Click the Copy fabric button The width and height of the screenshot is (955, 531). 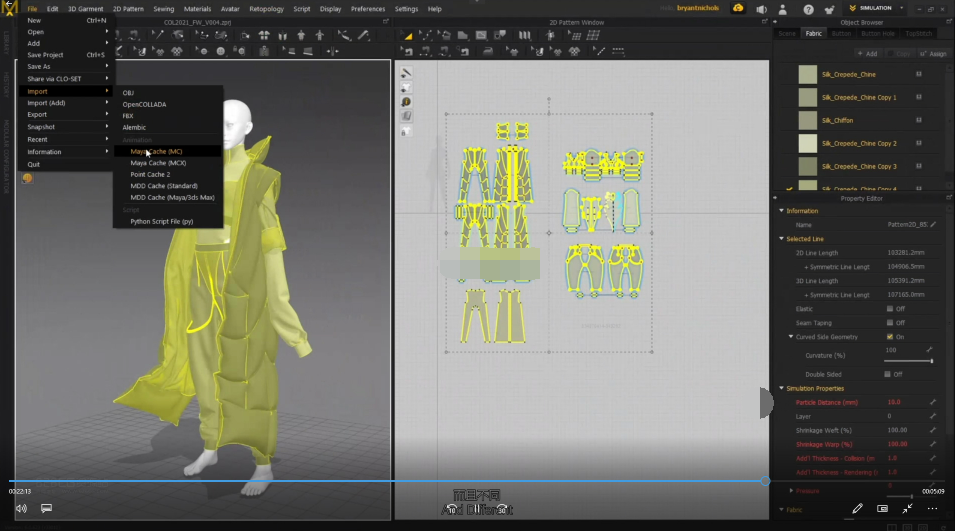[x=900, y=54]
